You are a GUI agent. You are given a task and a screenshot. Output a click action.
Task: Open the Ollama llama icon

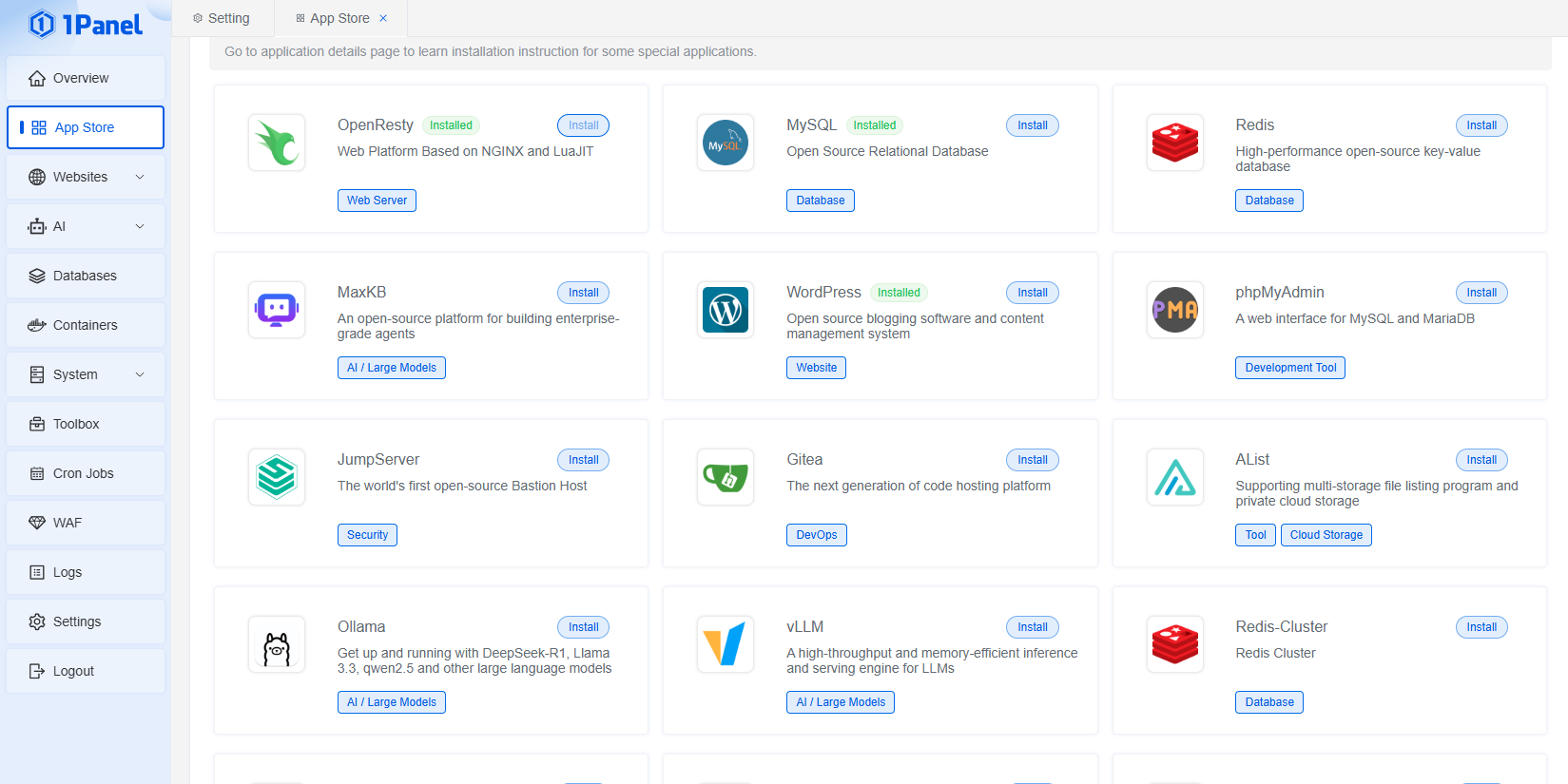277,644
